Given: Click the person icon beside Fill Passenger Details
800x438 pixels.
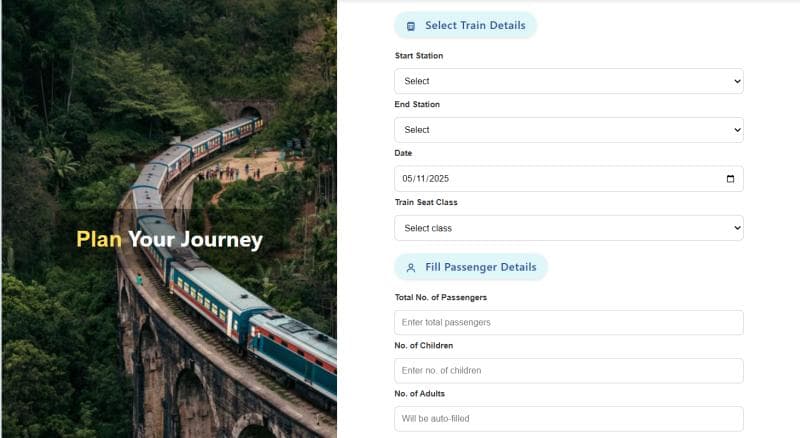Looking at the screenshot, I should (411, 267).
